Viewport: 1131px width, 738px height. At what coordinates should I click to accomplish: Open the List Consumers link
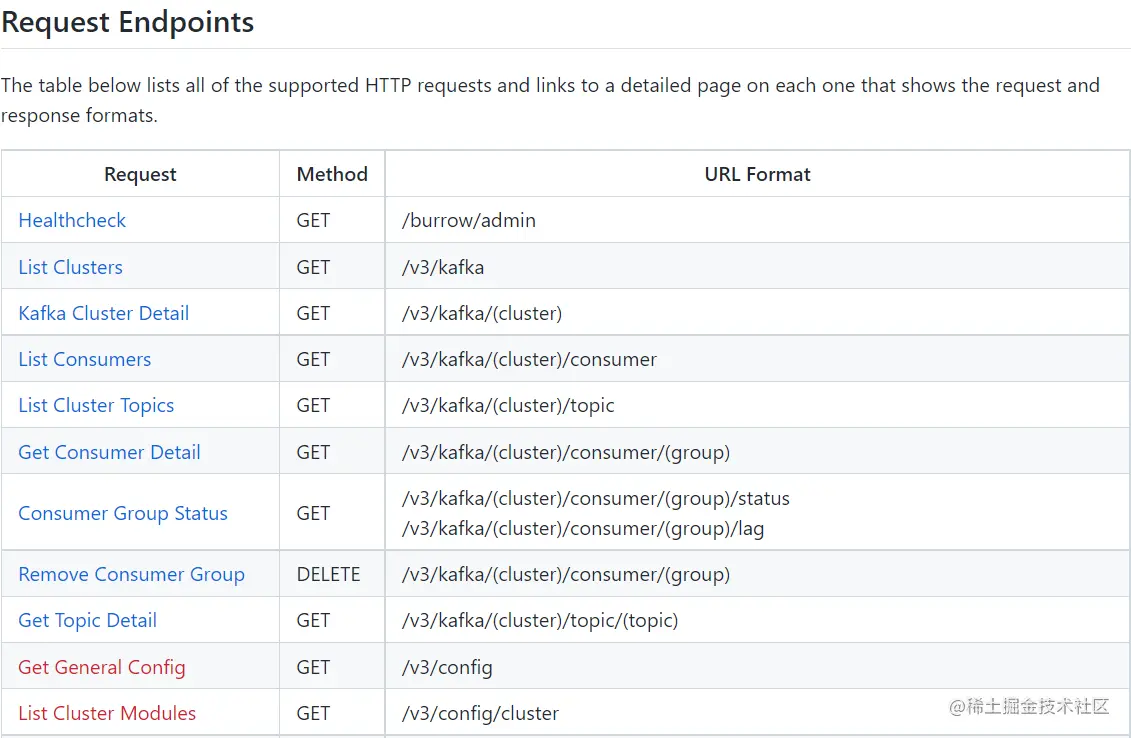coord(84,359)
